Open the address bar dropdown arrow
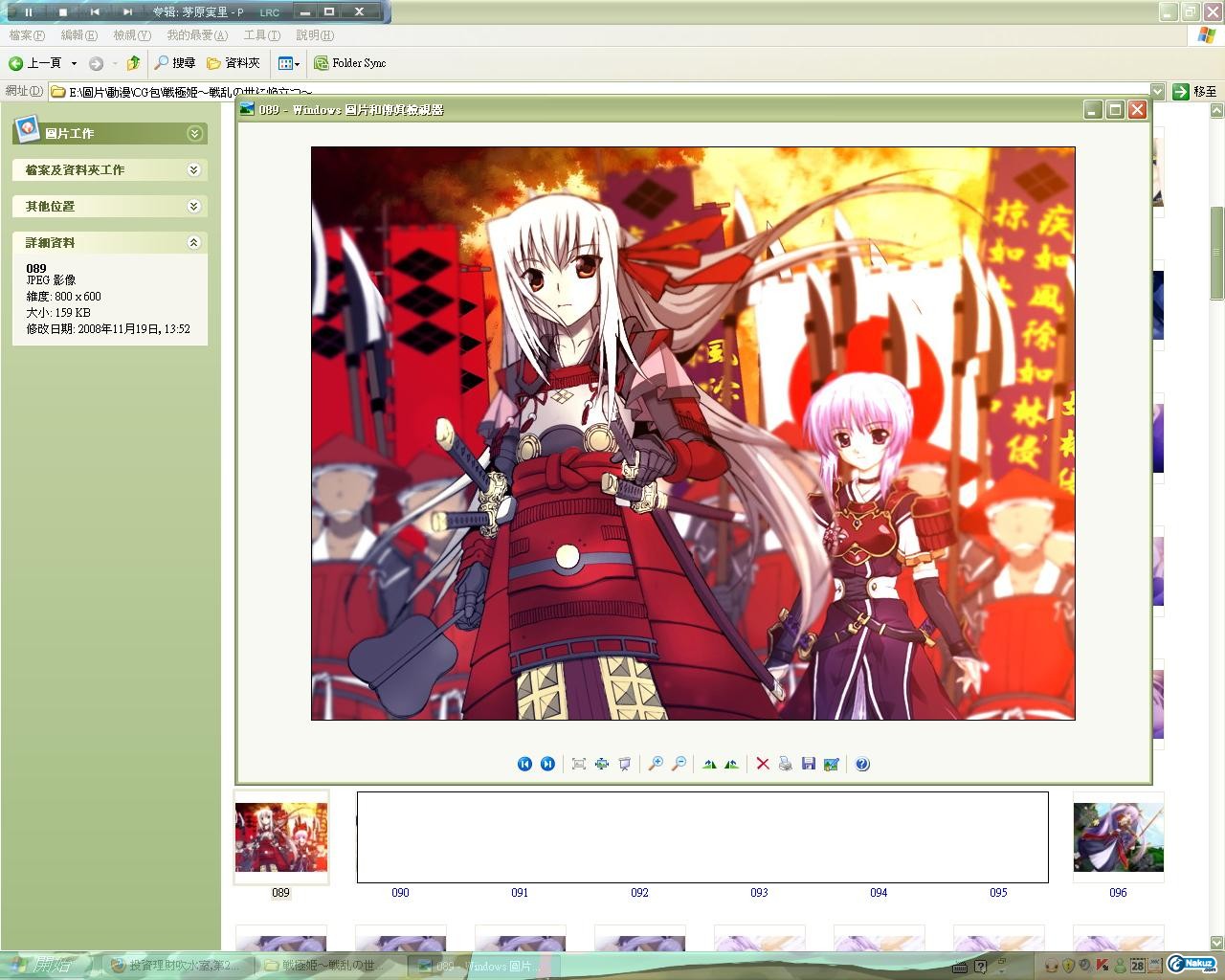 1157,92
